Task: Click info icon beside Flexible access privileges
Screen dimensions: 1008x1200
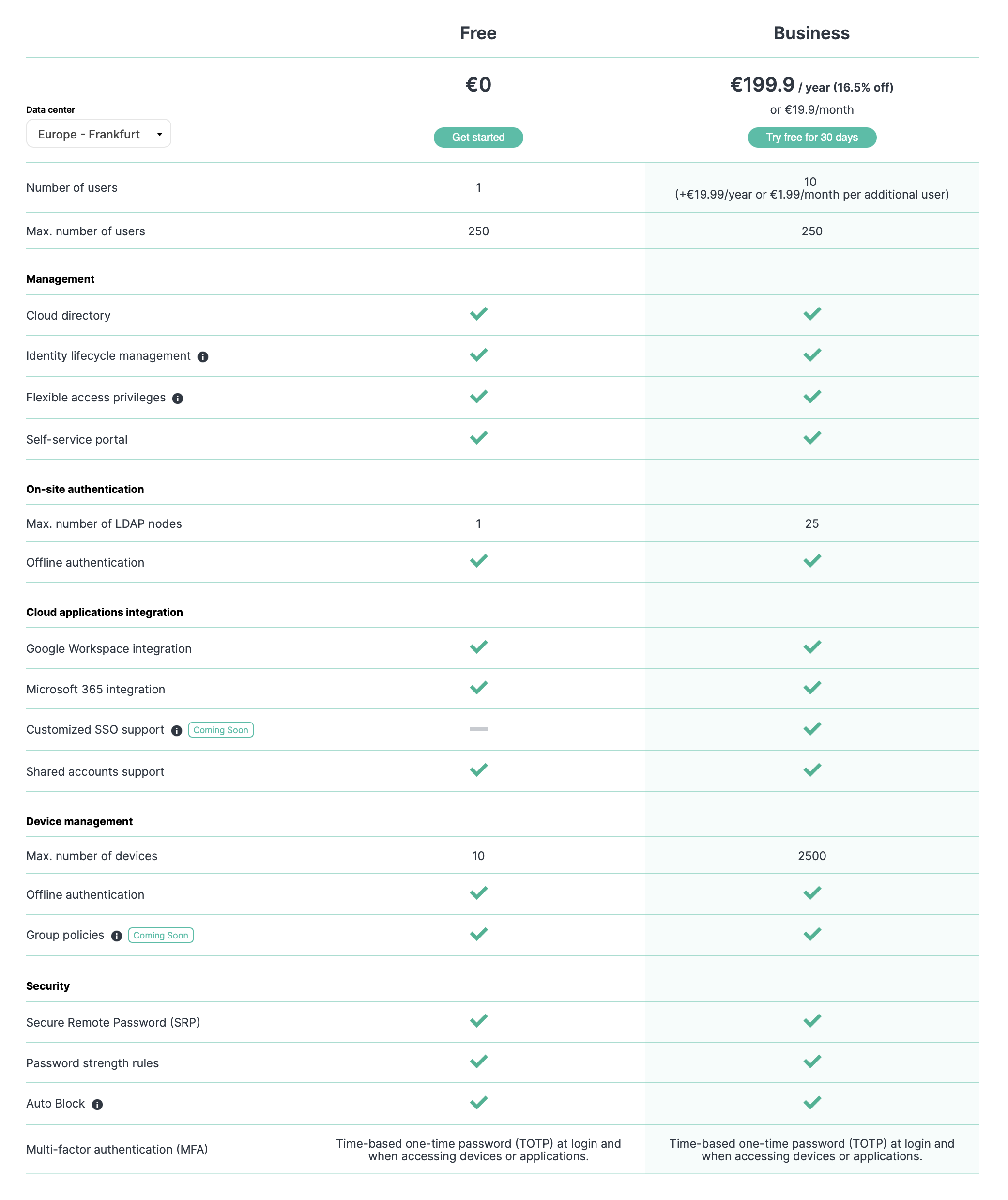Action: click(x=178, y=398)
